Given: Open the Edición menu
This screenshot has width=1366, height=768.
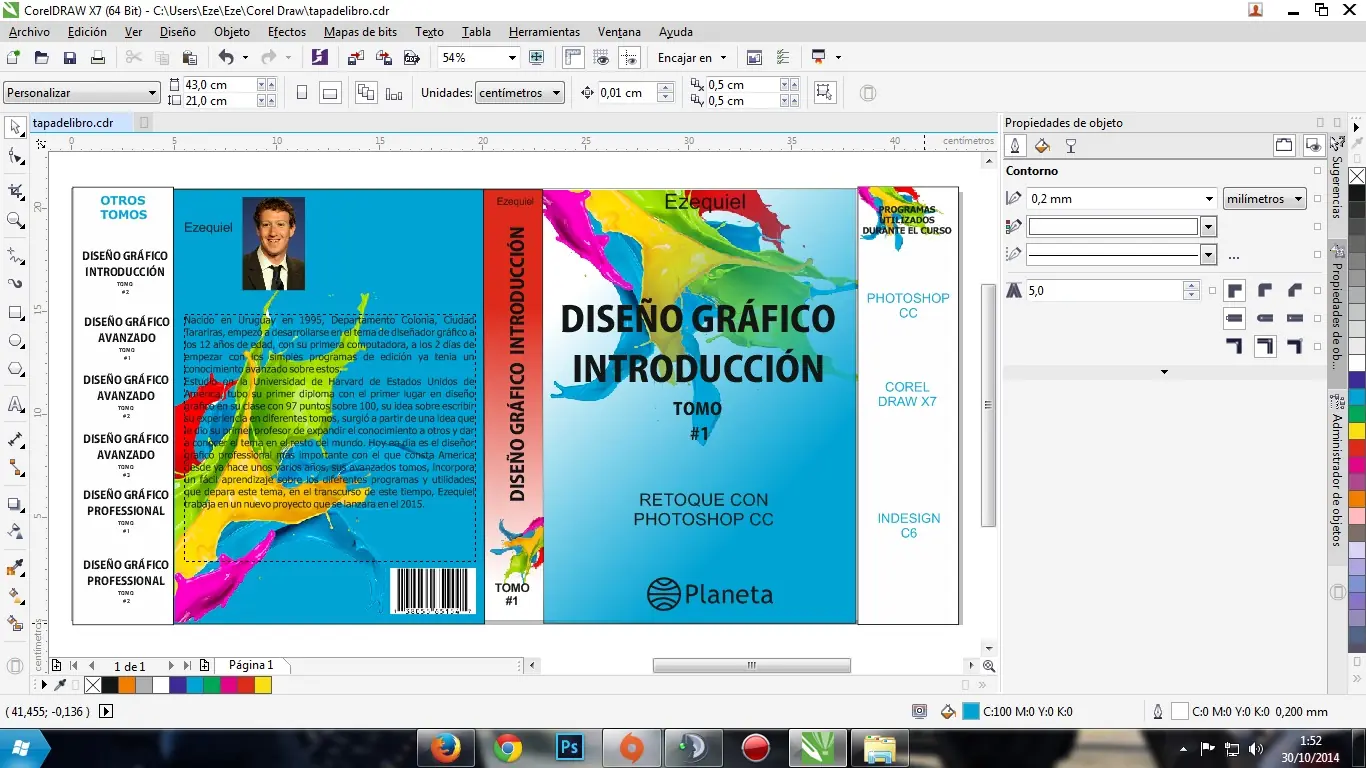Looking at the screenshot, I should coord(87,32).
